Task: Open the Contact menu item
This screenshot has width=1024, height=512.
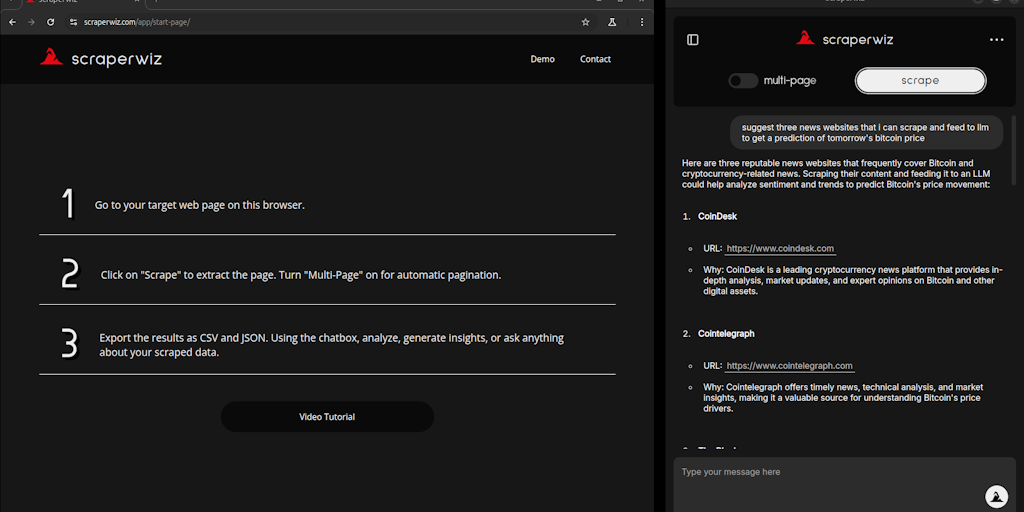Action: coord(596,59)
